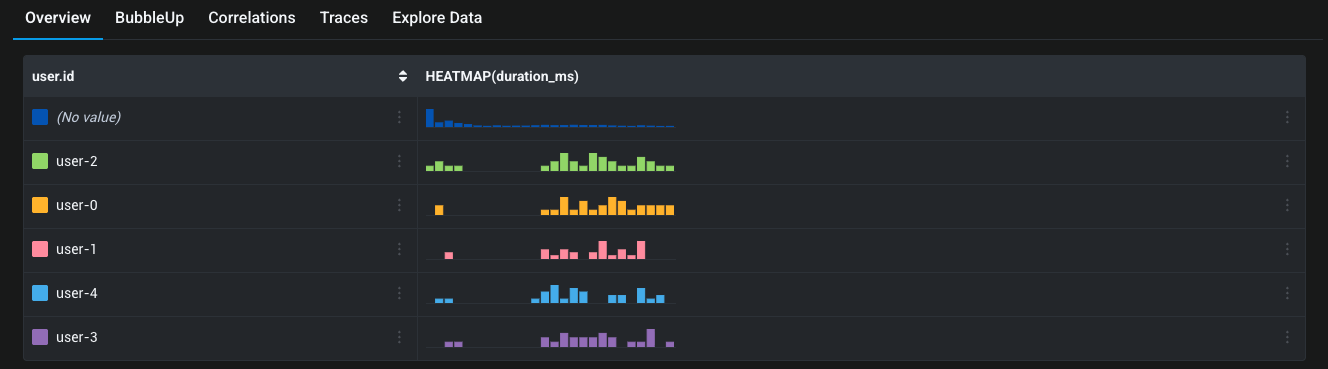Screen dimensions: 1328x369
Task: Select the user-4 row label
Action: (x=77, y=293)
